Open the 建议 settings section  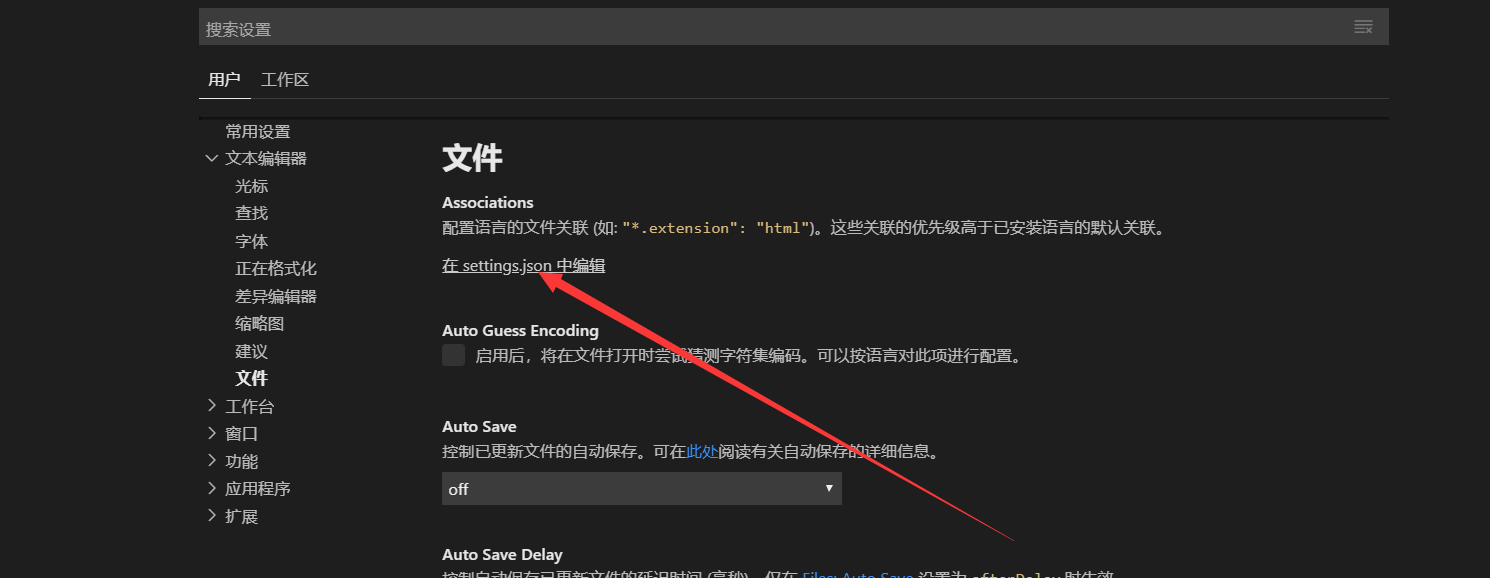coord(251,350)
